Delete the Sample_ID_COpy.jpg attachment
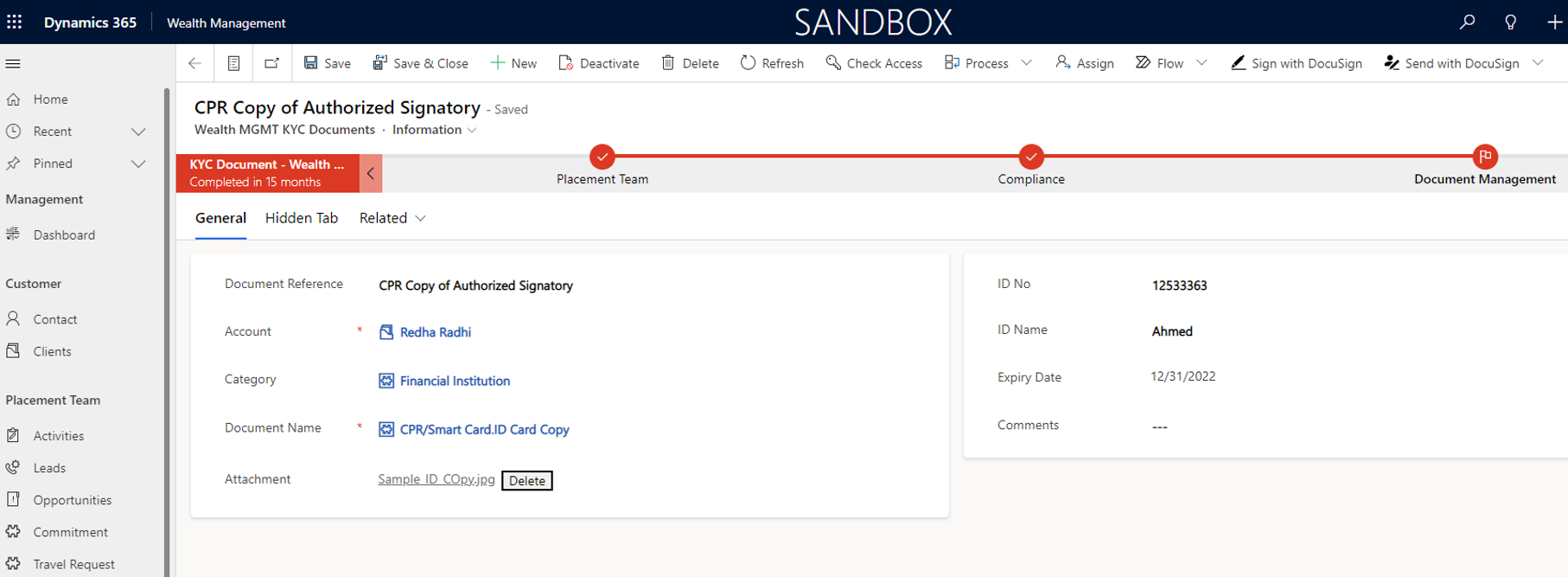Viewport: 1568px width, 577px height. point(526,481)
